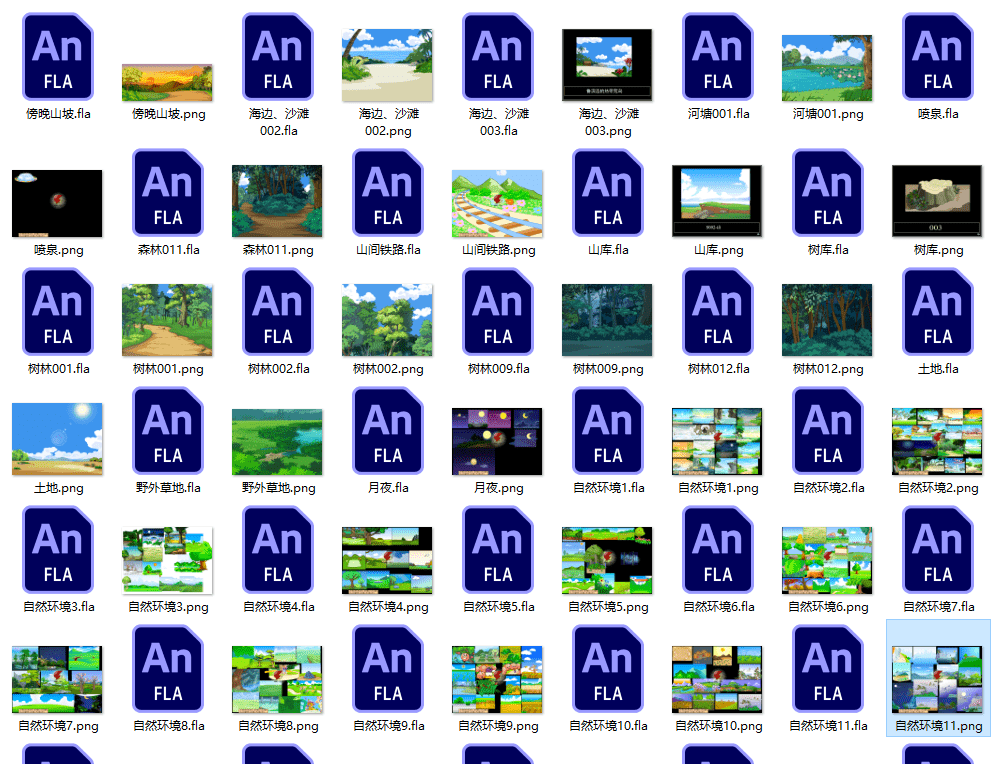This screenshot has width=997, height=764.
Task: Click the 海边、沙滩002.png beach thumbnail
Action: (387, 65)
